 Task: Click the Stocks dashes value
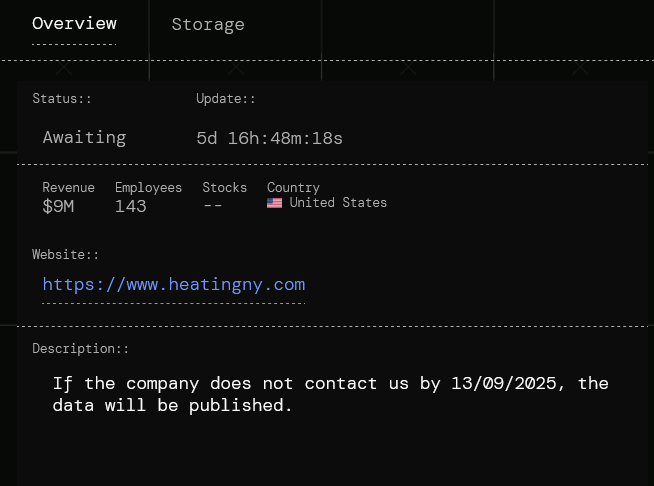(212, 206)
